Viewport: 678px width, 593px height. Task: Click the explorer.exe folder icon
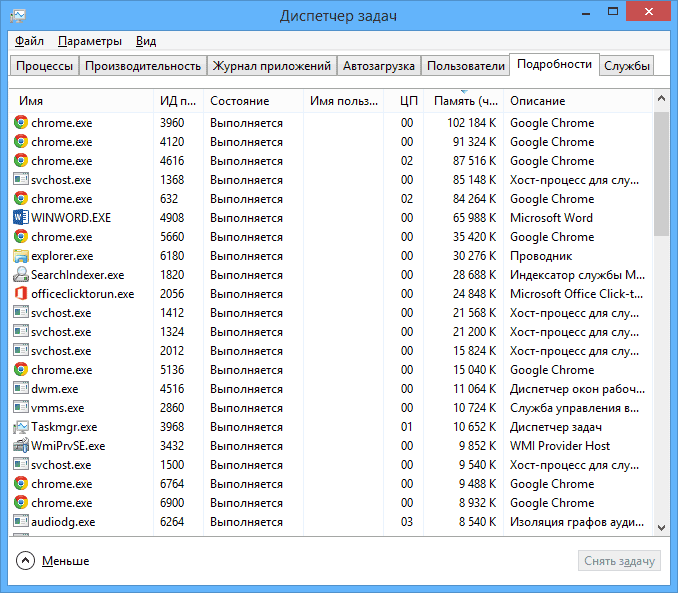[20, 256]
